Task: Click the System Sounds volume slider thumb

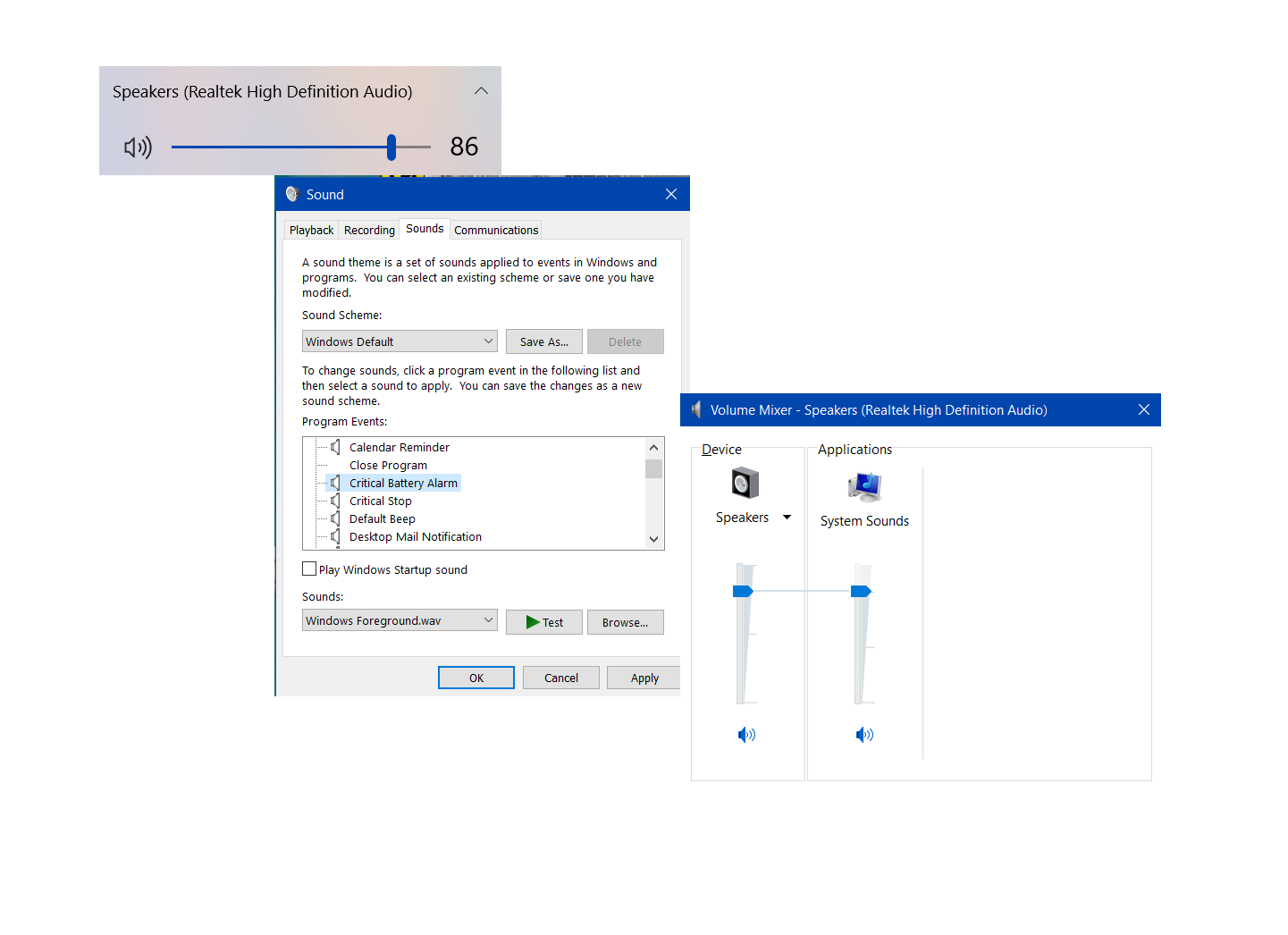Action: [x=861, y=591]
